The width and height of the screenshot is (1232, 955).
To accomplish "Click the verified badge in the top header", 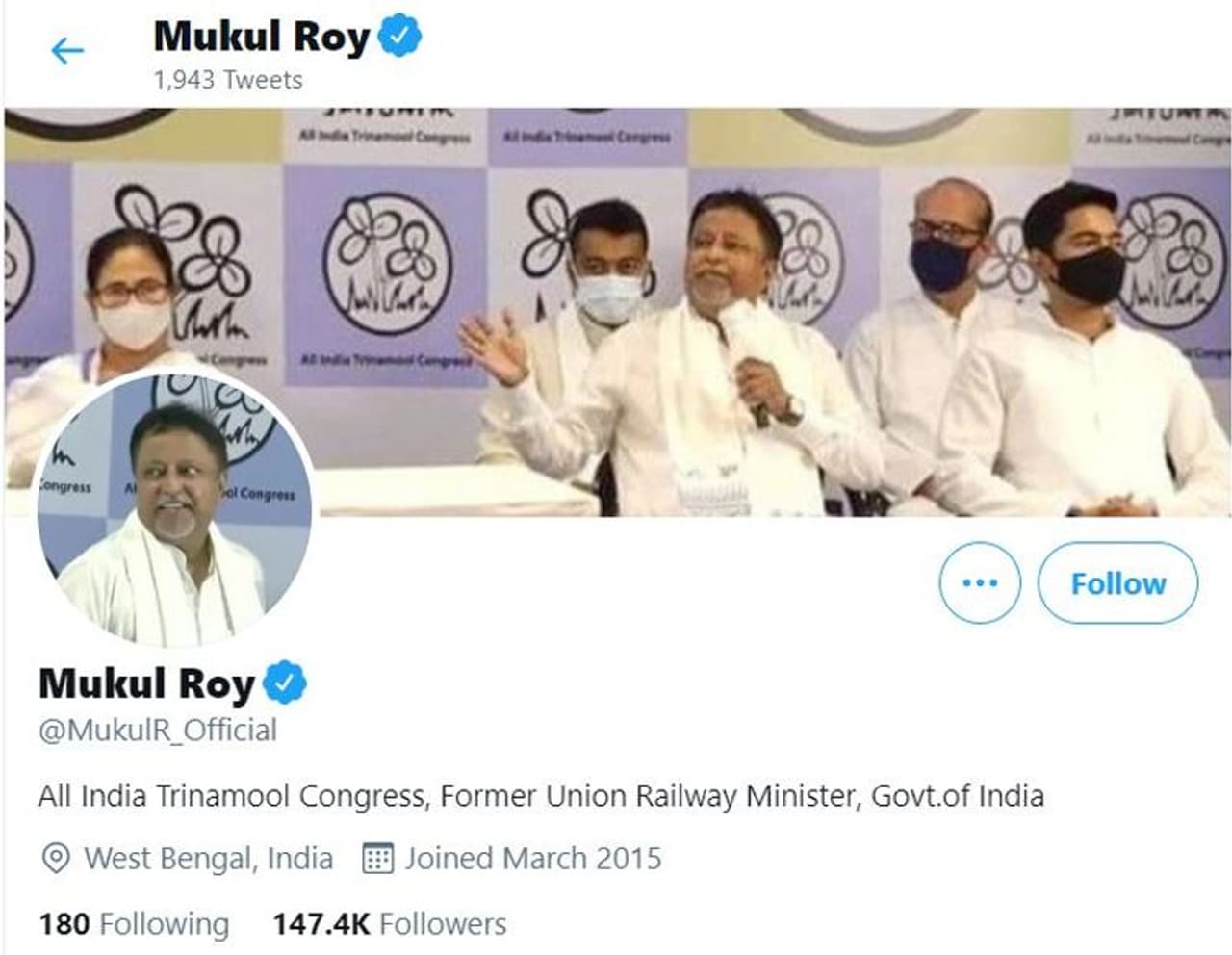I will point(399,37).
